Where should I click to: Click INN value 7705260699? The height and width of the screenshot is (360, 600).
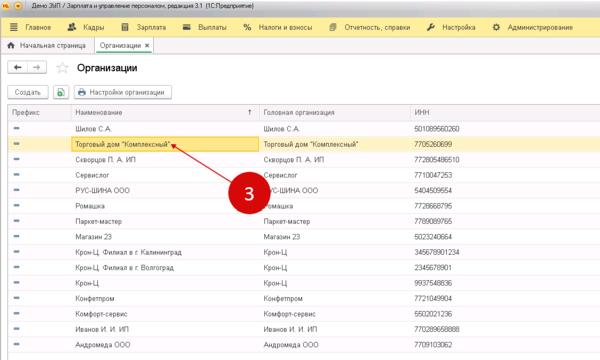(433, 144)
